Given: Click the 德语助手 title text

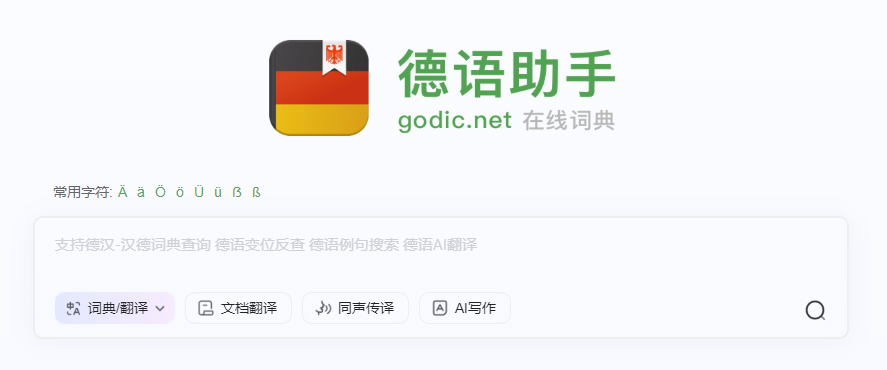Looking at the screenshot, I should coord(506,74).
